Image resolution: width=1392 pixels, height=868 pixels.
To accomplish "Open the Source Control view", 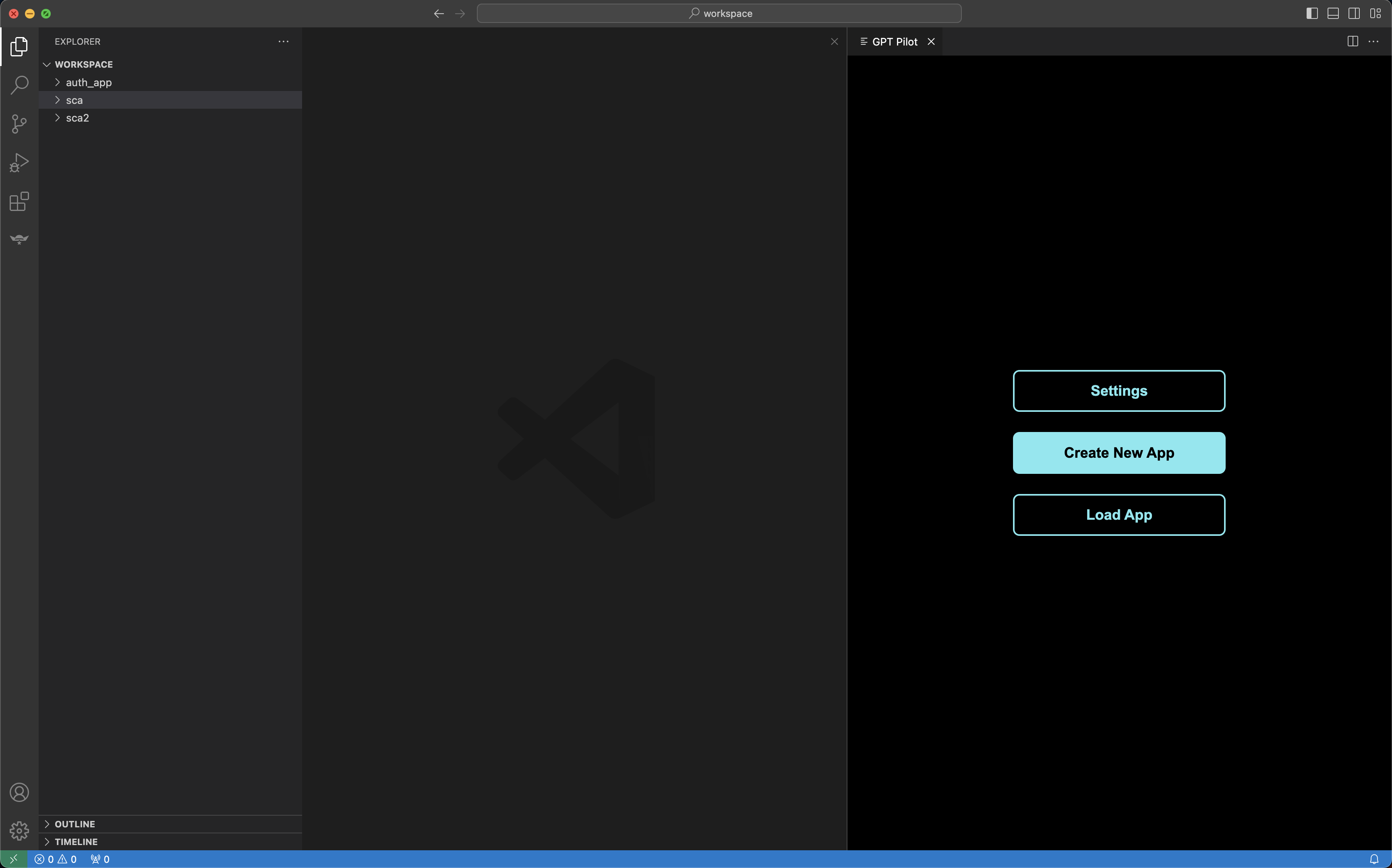I will (19, 124).
